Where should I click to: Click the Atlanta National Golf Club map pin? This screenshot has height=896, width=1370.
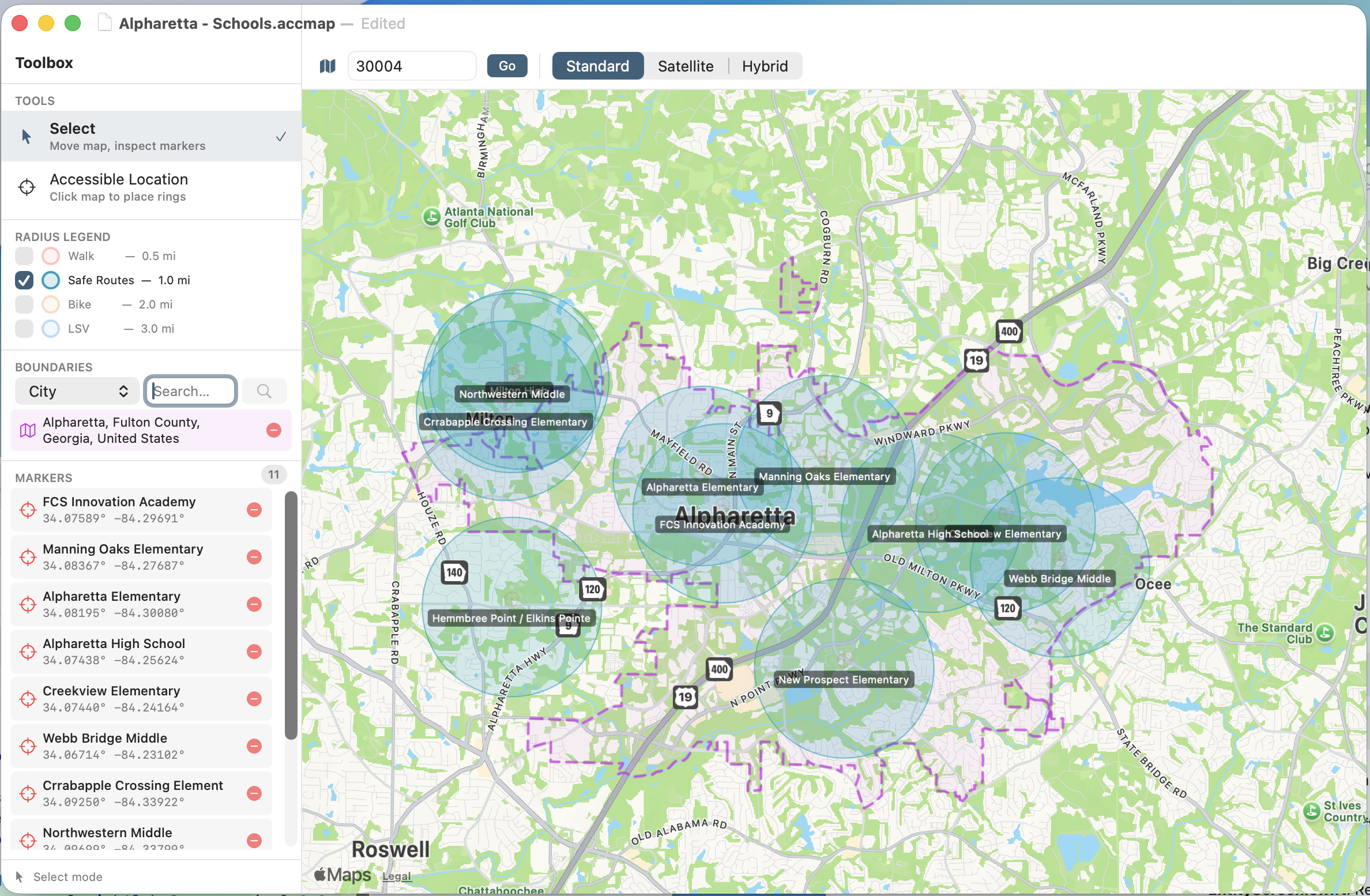432,217
